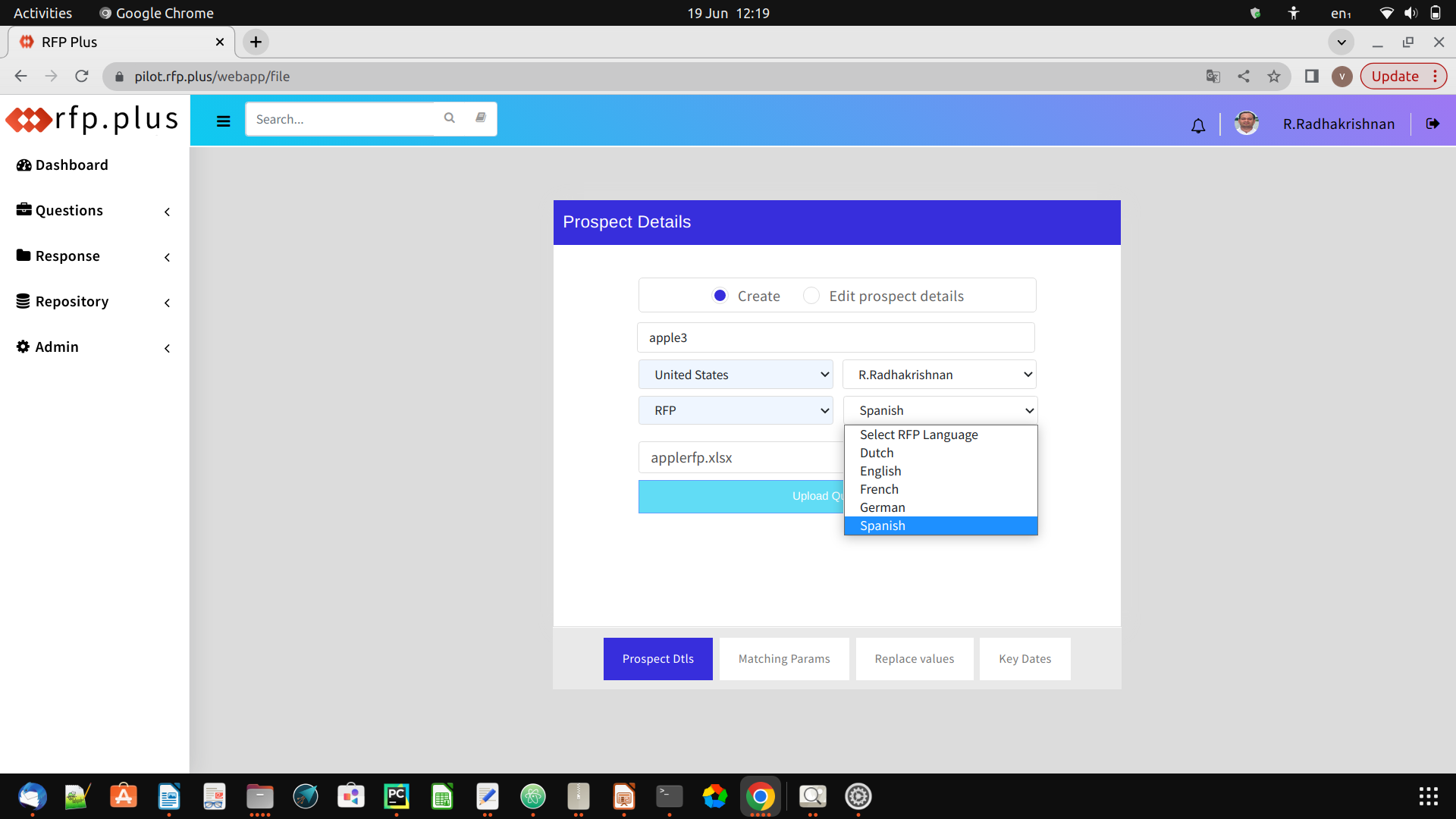Choose German from language list

pos(883,507)
